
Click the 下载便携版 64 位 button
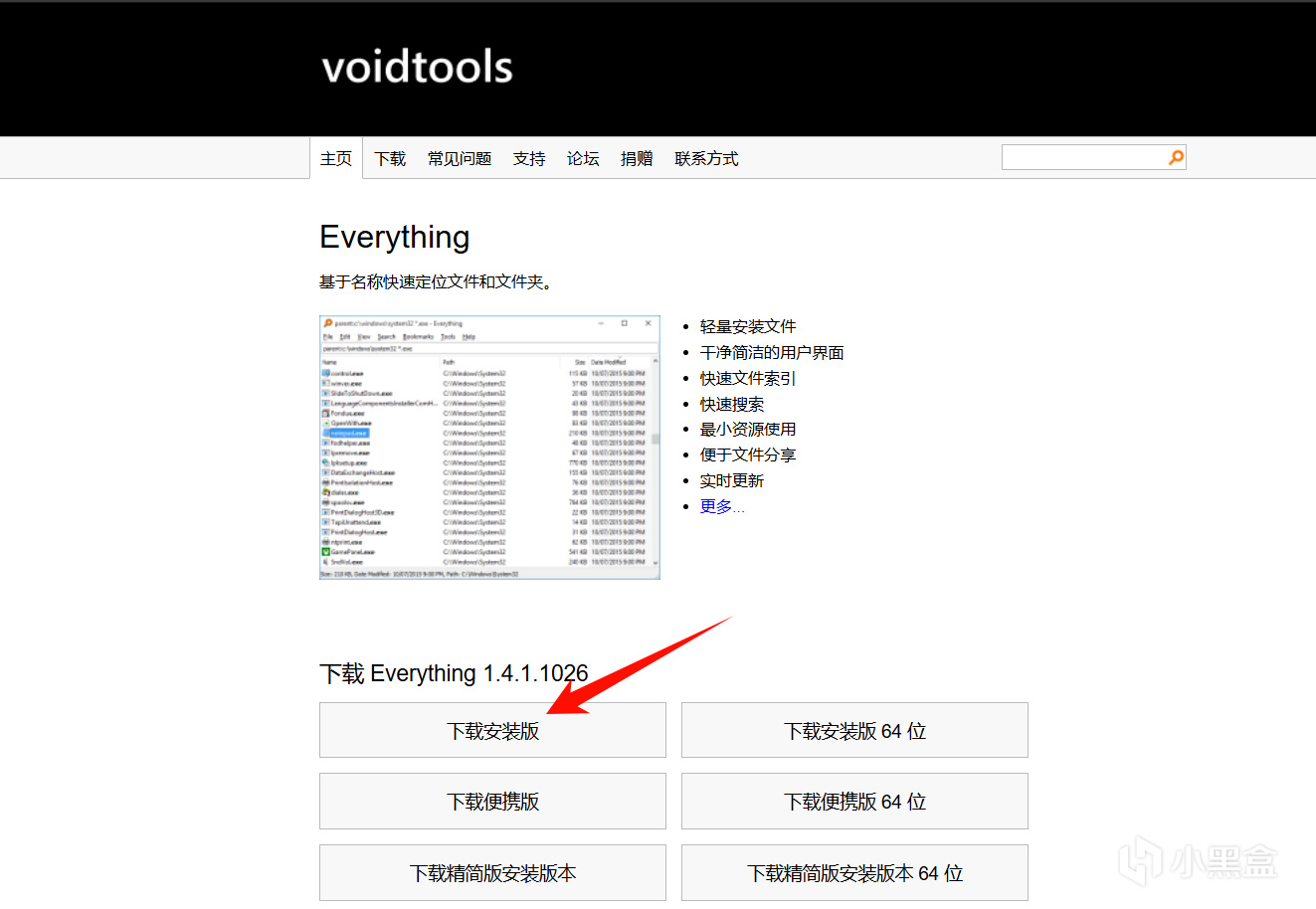pos(854,802)
